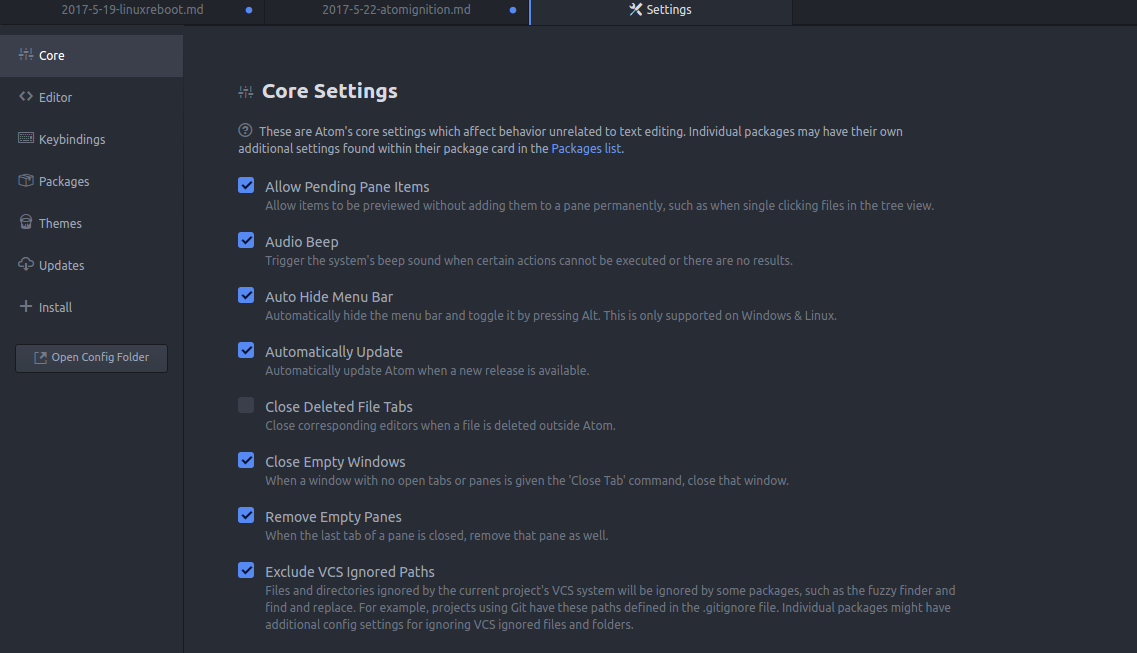This screenshot has height=653, width=1137.
Task: Click the Automatically Update label
Action: pos(334,352)
